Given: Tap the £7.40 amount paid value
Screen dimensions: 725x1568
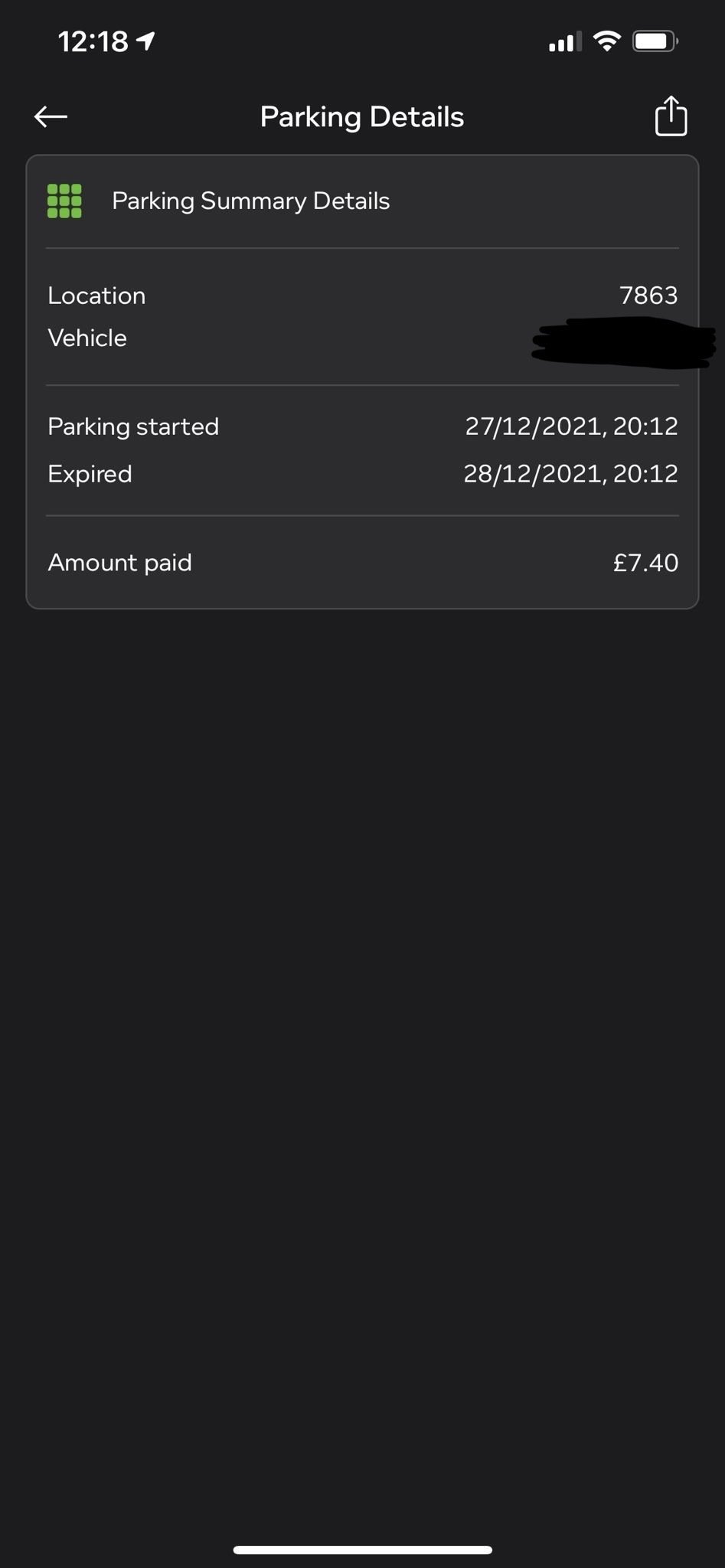Looking at the screenshot, I should (645, 563).
